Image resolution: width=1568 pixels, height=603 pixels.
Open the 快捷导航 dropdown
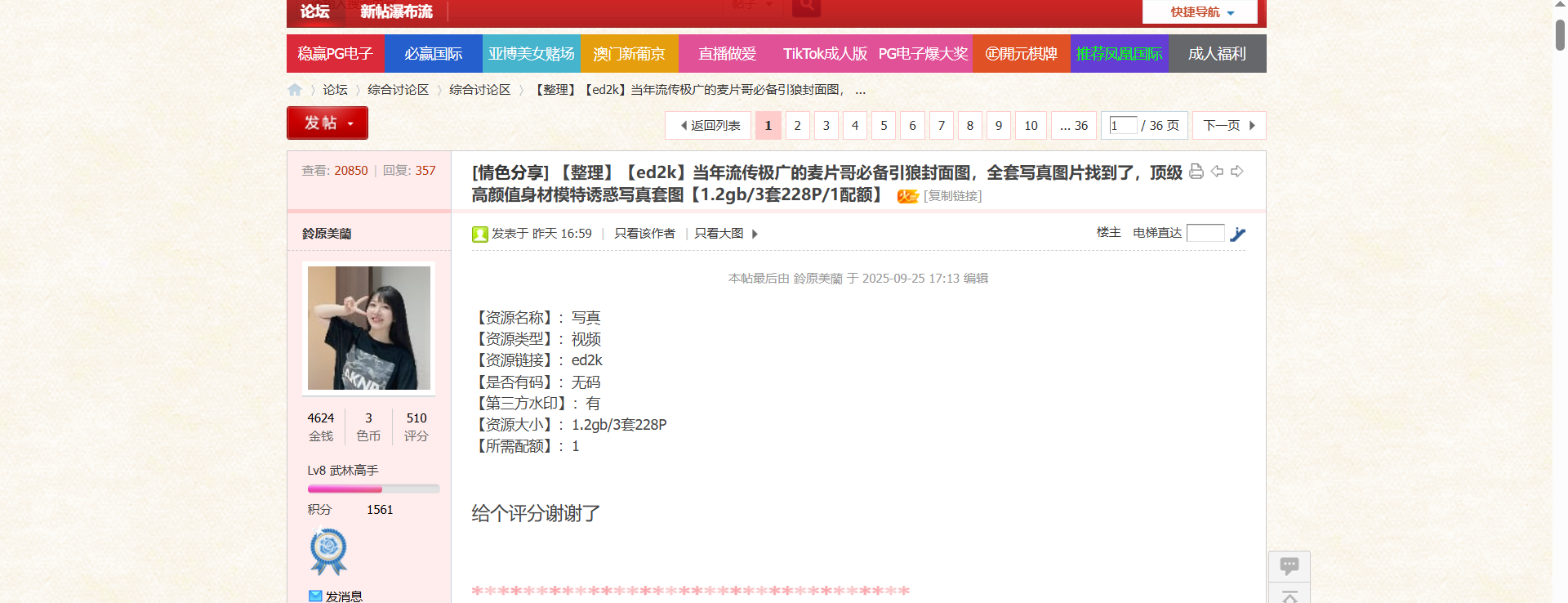pos(1200,11)
